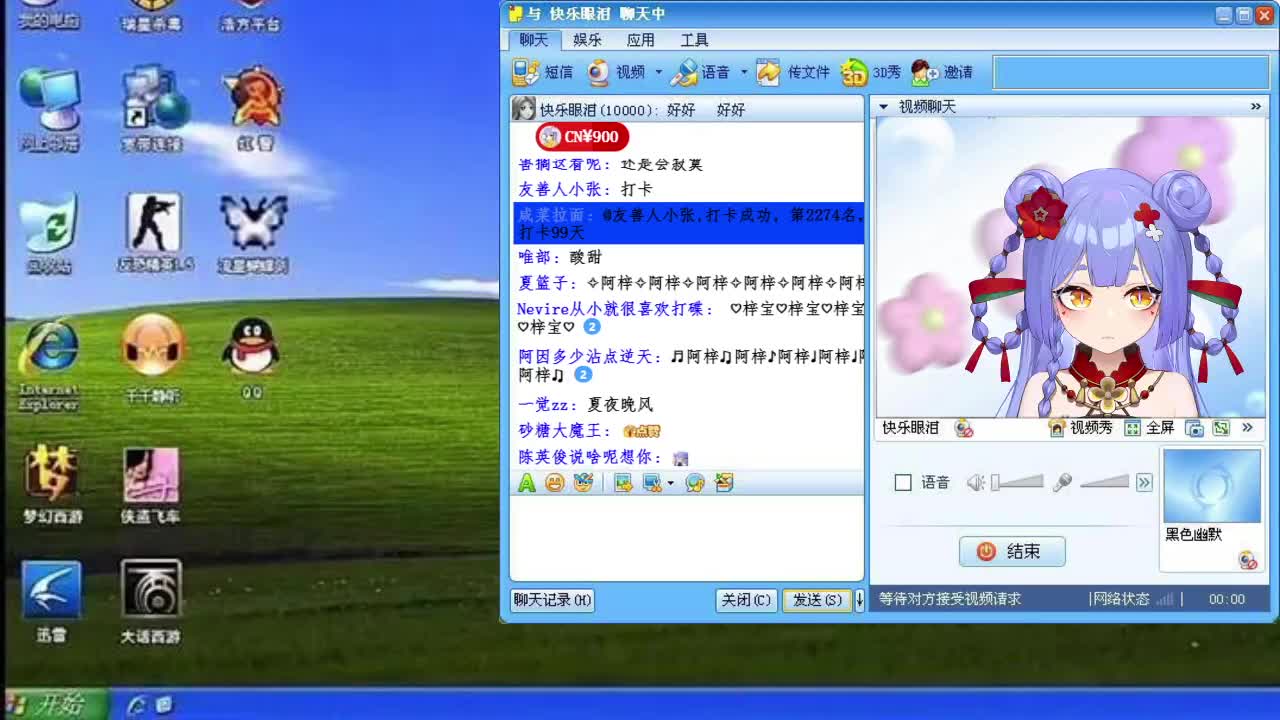Screen dimensions: 1280x720
Task: Click the 快乐眼泪 contact avatar
Action: [523, 109]
